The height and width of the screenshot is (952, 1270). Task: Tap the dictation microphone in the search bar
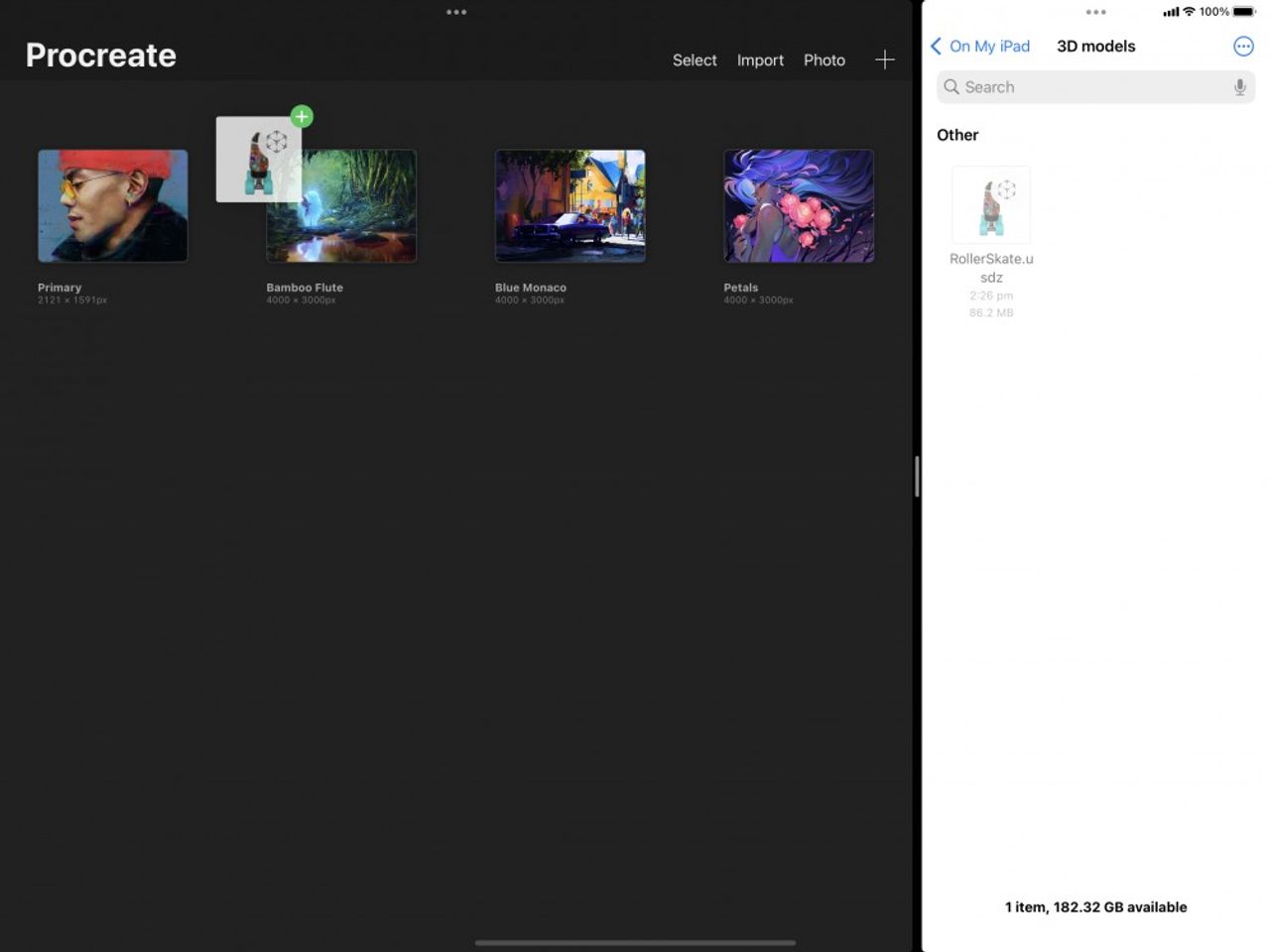coord(1239,87)
